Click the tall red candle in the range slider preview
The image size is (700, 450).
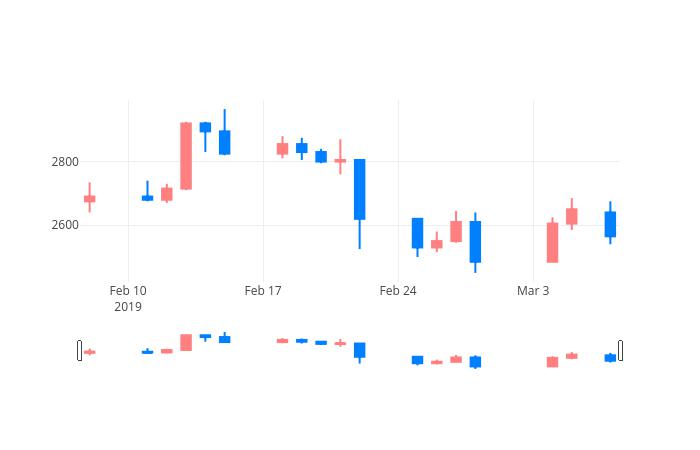coord(186,342)
